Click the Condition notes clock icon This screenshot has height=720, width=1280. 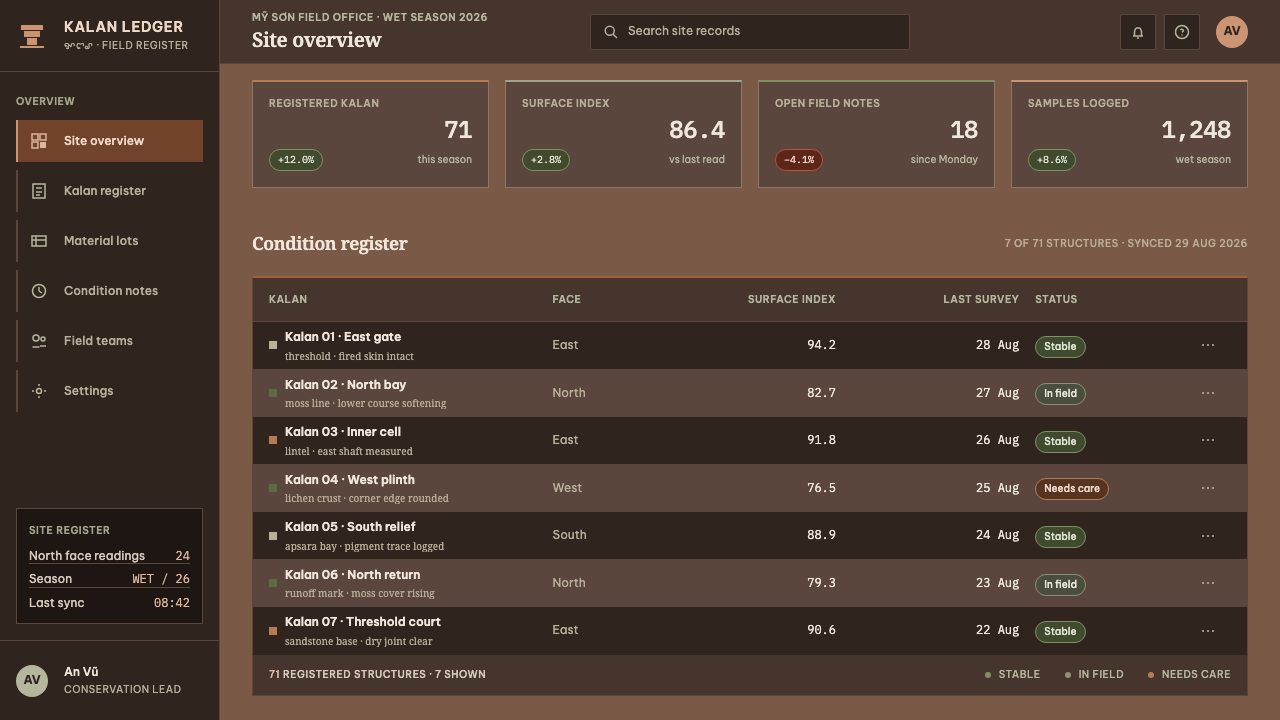pos(39,291)
